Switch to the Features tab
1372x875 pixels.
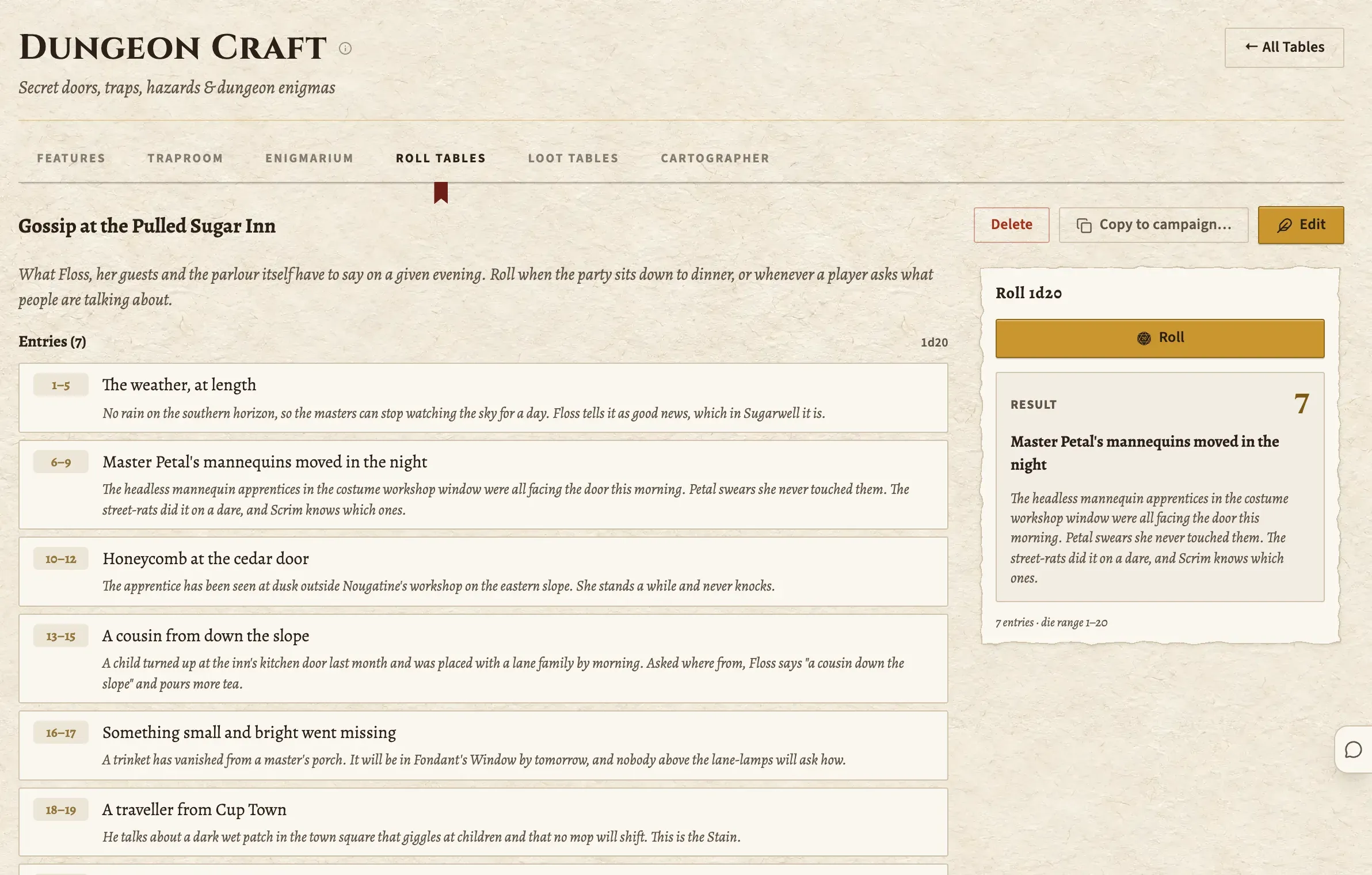[71, 158]
